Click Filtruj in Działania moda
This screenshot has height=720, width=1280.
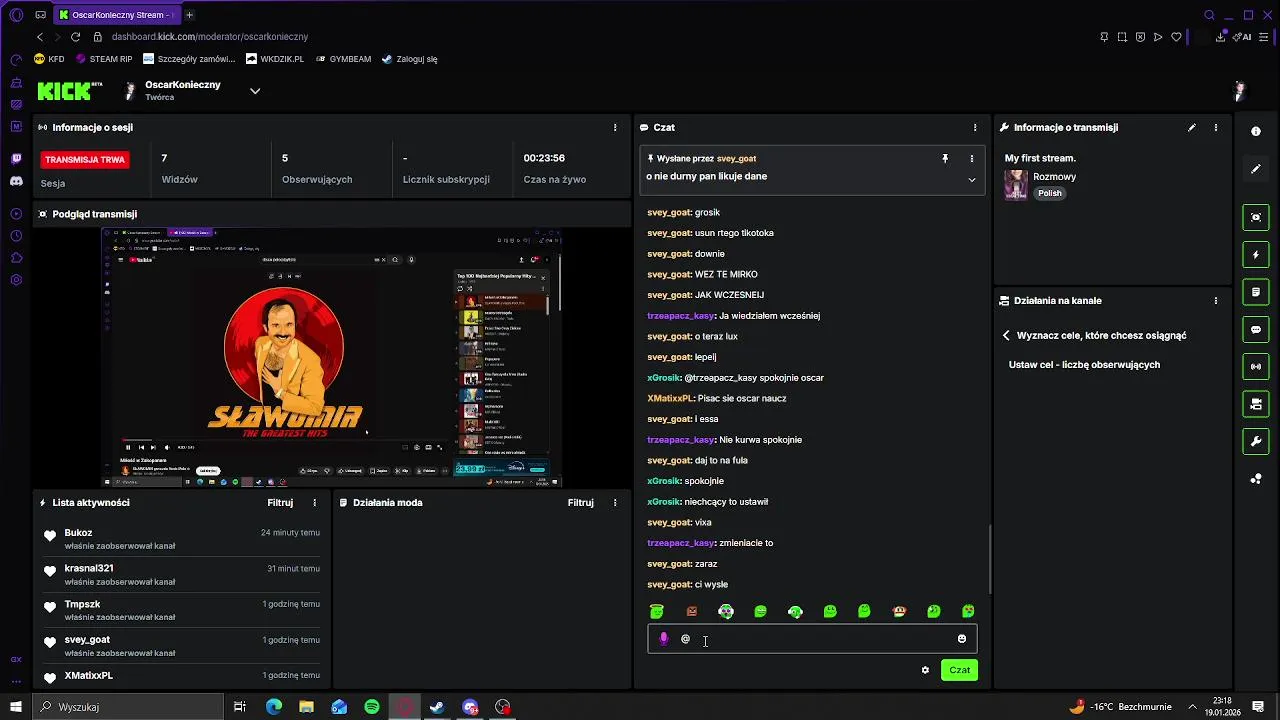pos(580,503)
